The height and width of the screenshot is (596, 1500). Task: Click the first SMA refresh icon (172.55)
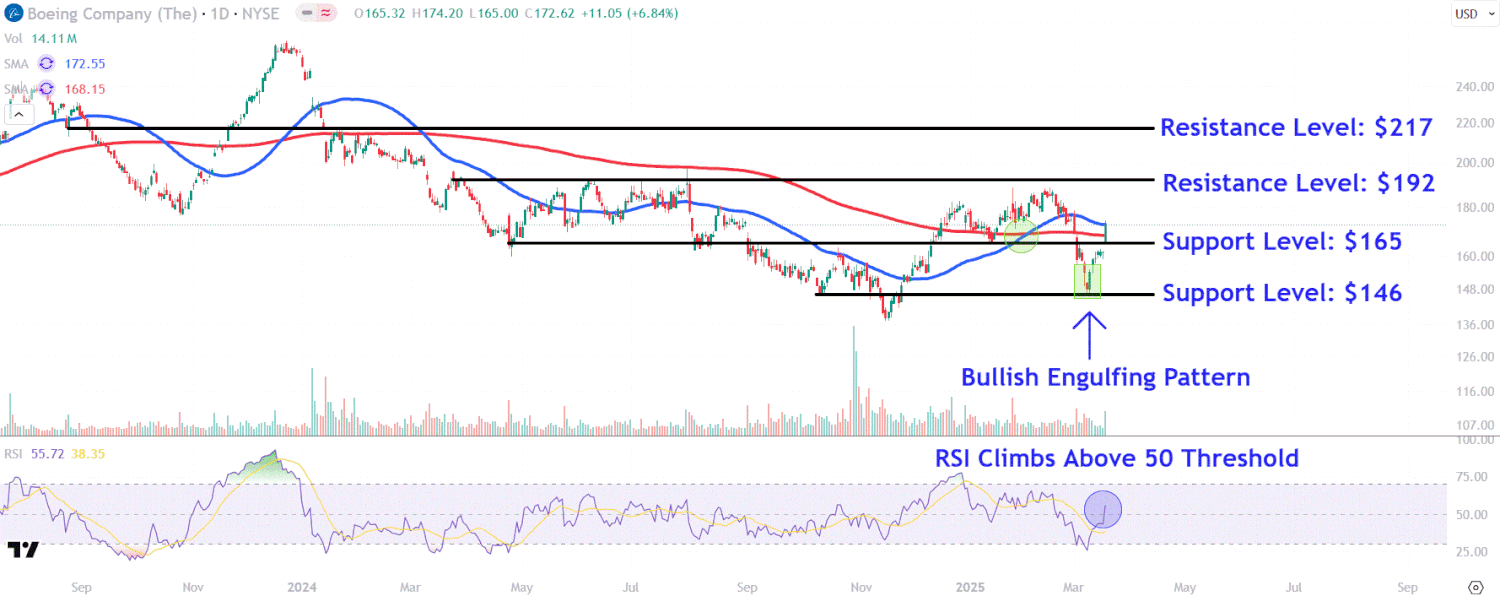46,63
